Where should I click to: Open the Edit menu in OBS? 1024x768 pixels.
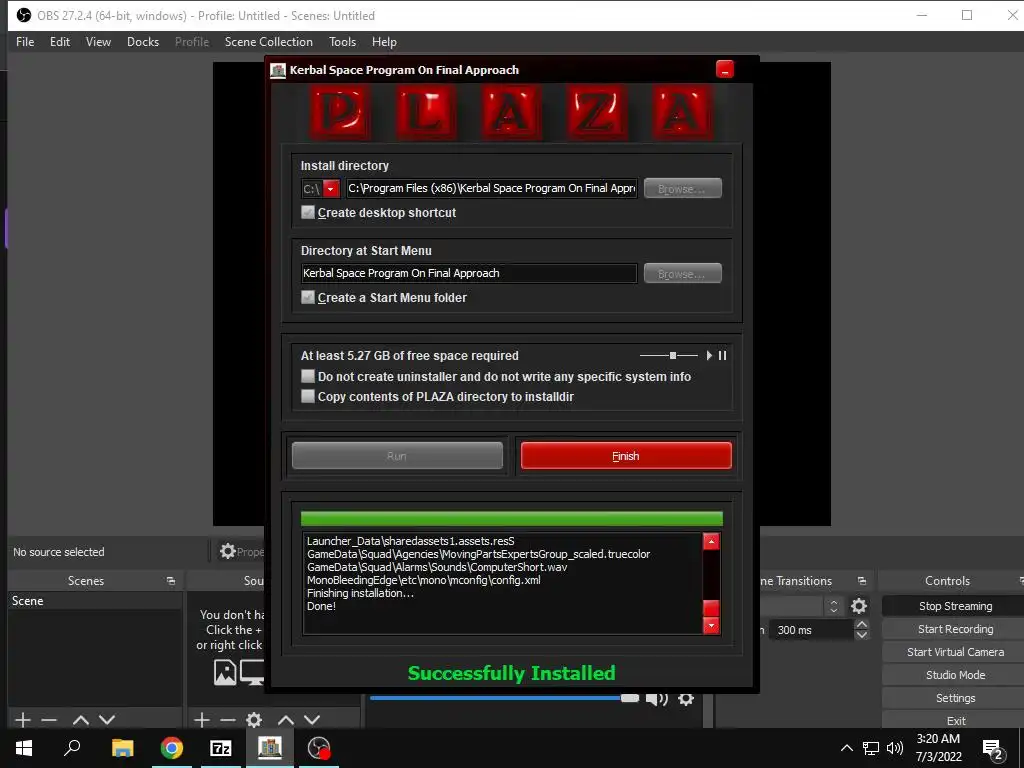pos(59,42)
